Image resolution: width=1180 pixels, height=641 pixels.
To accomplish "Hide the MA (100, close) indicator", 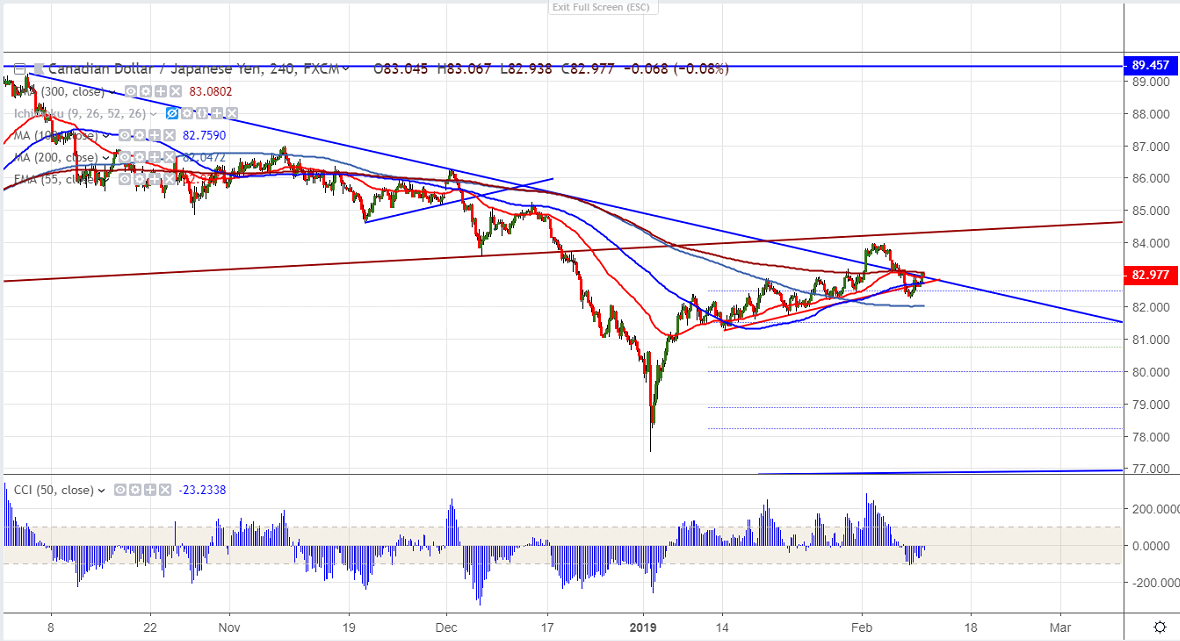I will pyautogui.click(x=125, y=135).
